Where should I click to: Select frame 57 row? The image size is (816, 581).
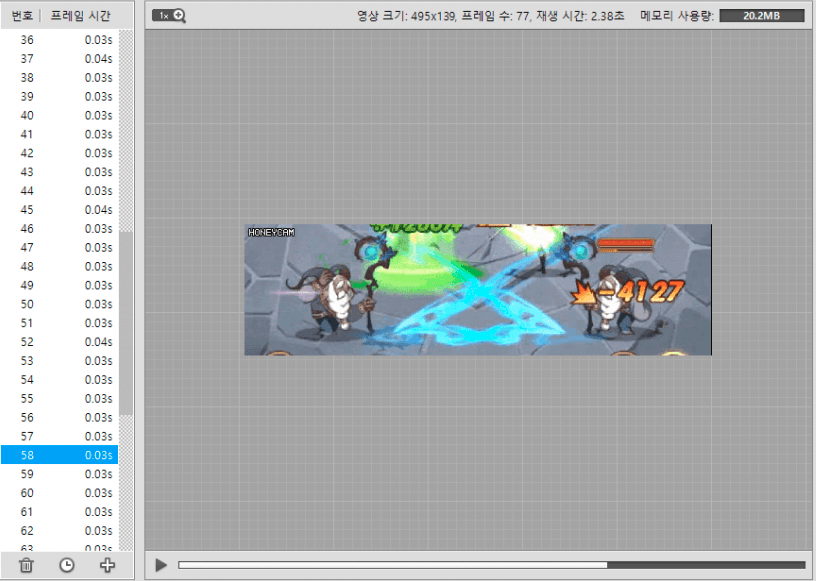pyautogui.click(x=59, y=436)
